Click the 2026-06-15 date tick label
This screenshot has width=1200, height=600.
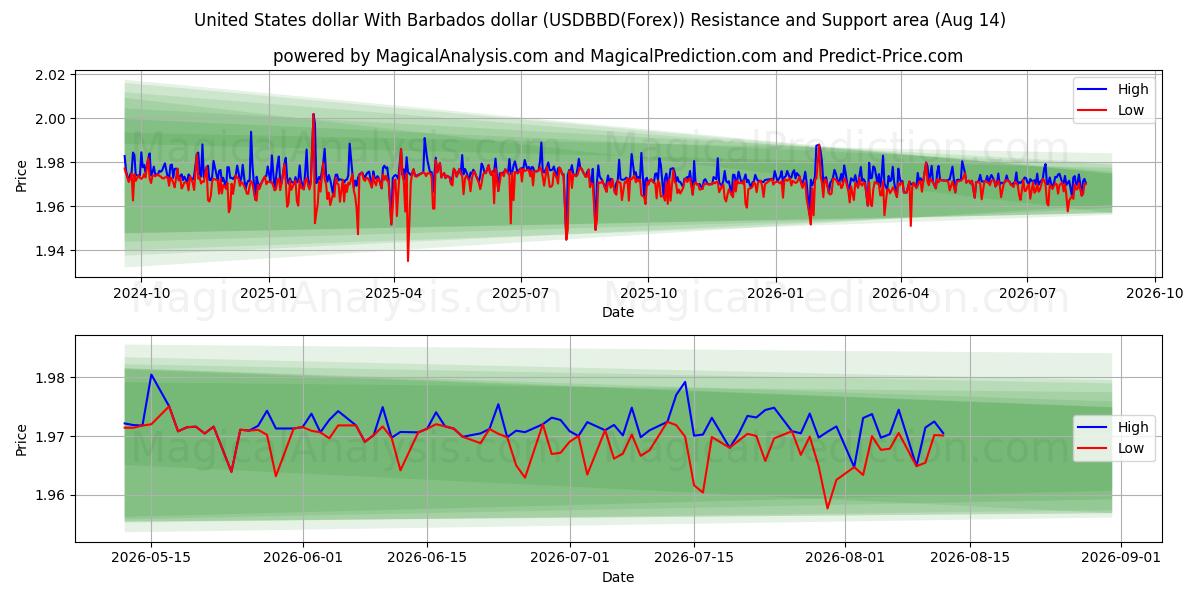pos(427,557)
